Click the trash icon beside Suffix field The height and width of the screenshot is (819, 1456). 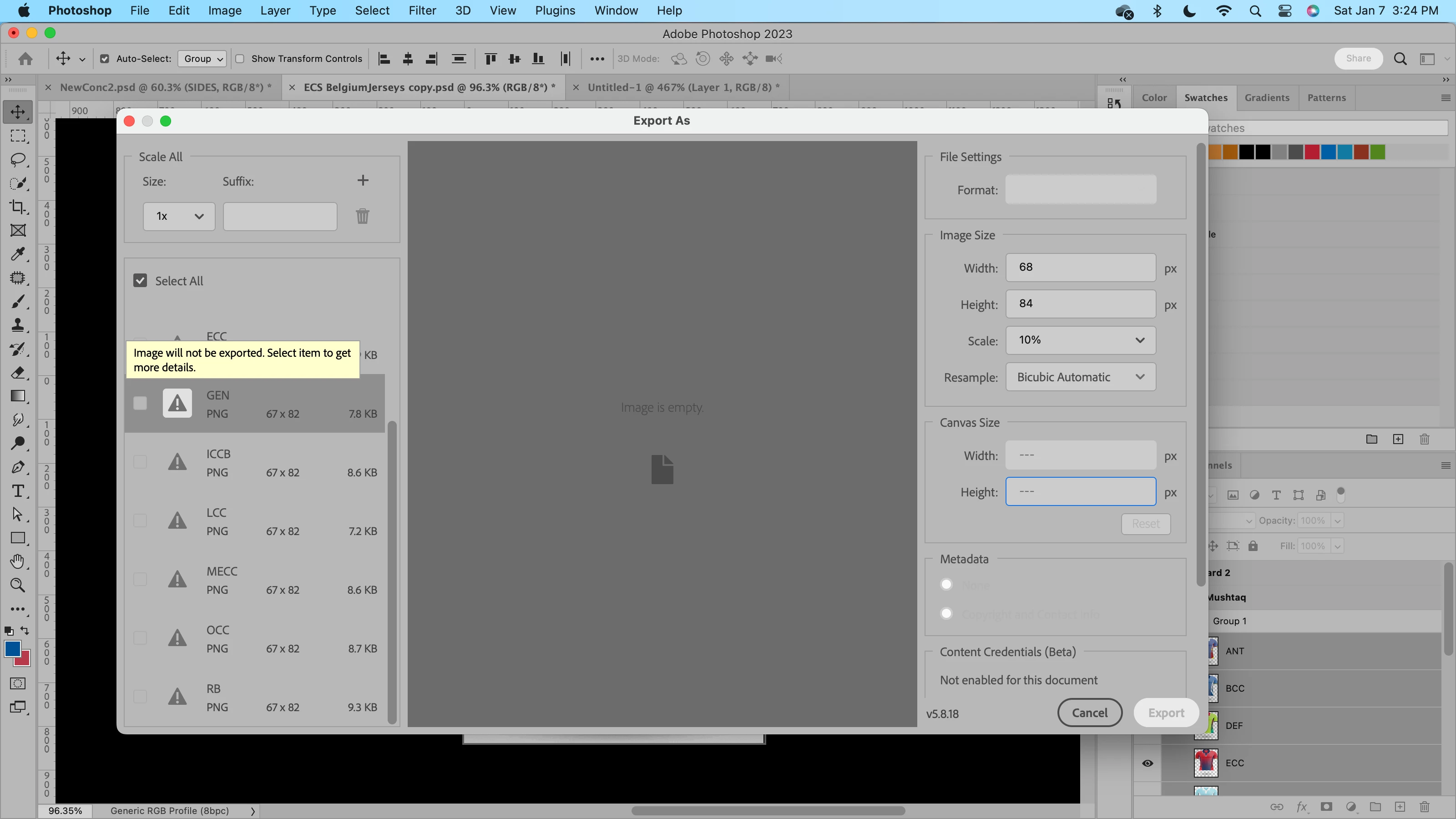[x=362, y=216]
